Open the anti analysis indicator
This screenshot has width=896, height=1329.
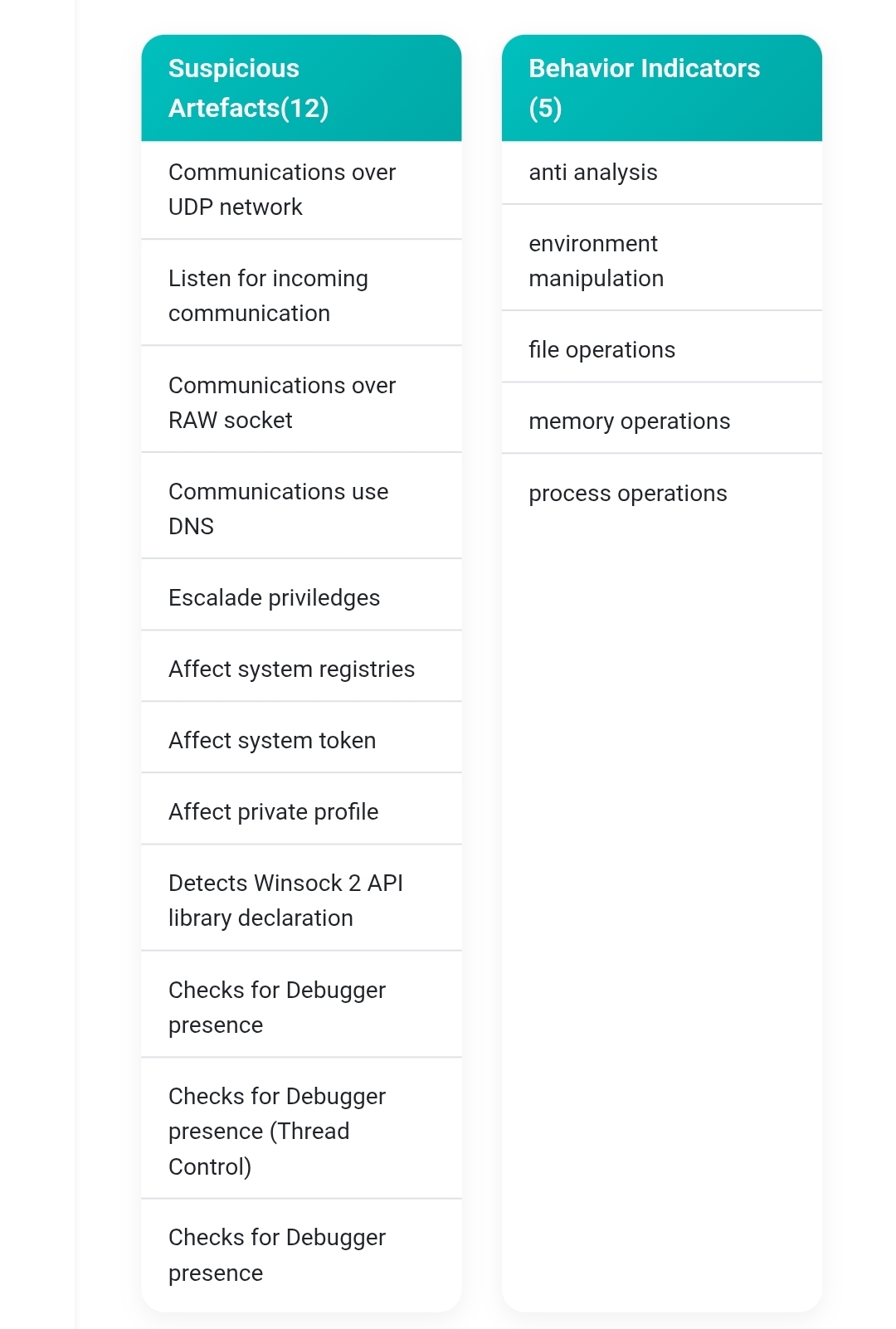click(661, 173)
